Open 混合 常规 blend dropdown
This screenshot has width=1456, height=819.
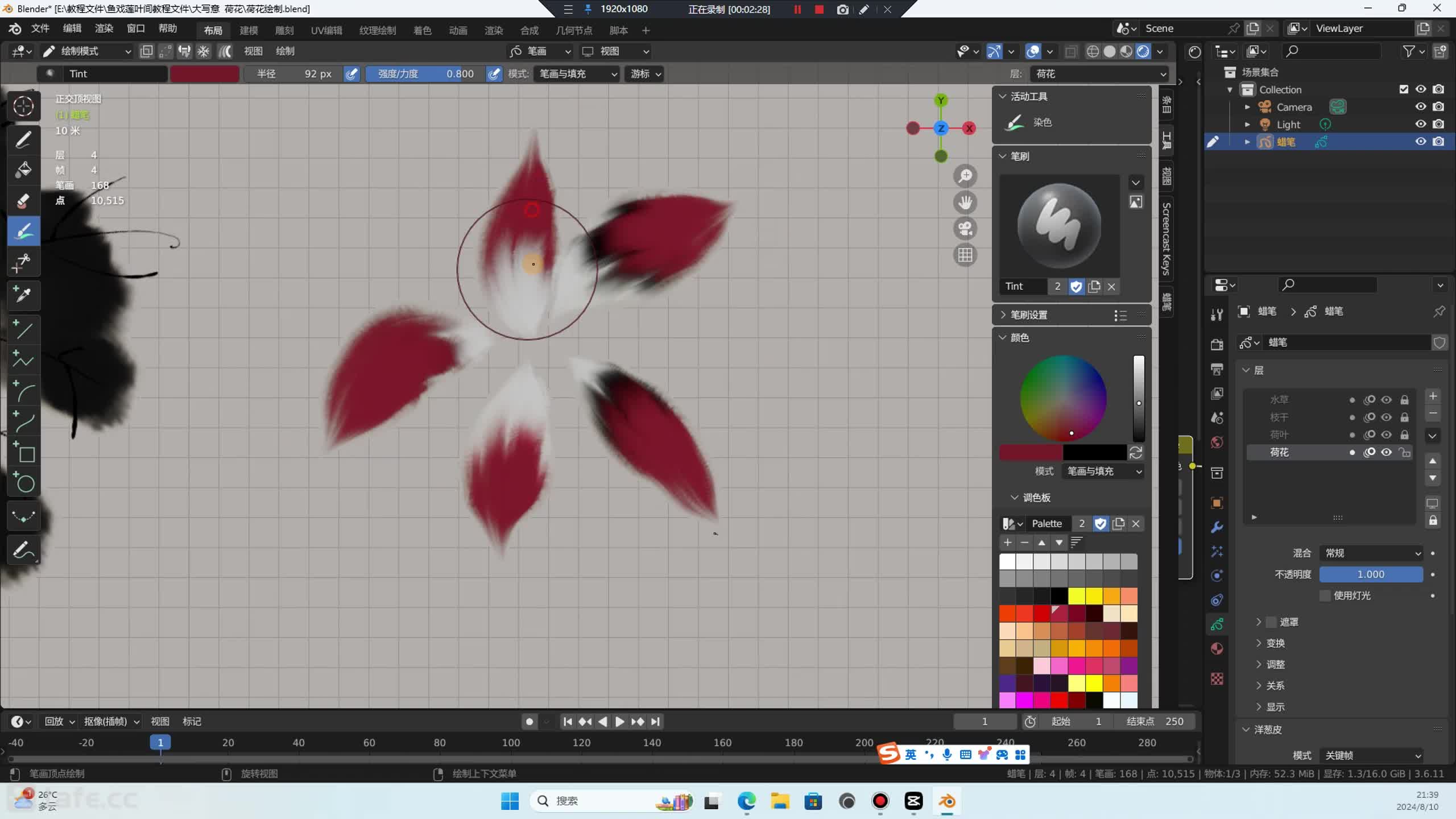[1371, 553]
